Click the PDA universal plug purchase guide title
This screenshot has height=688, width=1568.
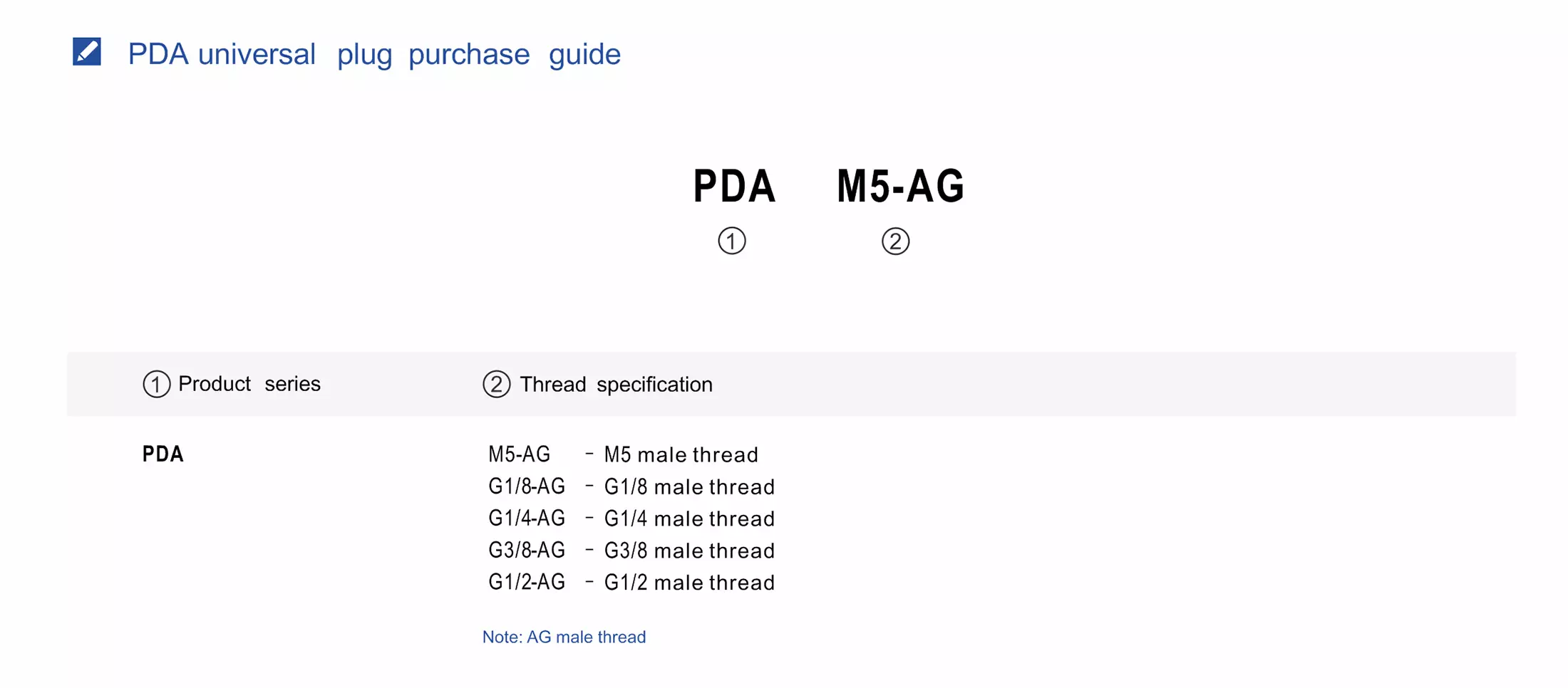click(x=374, y=54)
